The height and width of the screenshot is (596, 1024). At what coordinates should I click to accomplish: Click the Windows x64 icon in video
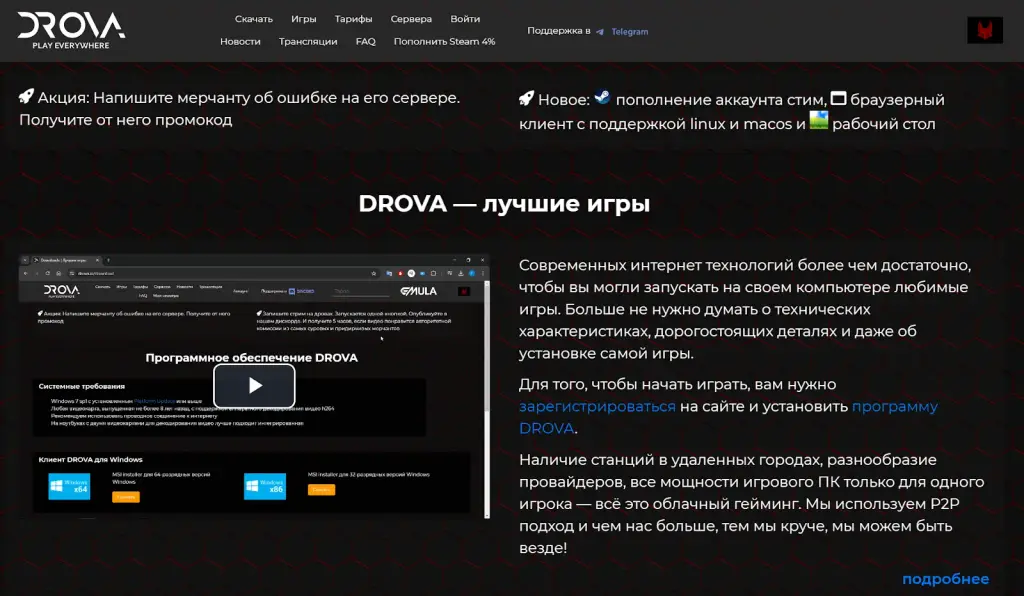pyautogui.click(x=69, y=486)
